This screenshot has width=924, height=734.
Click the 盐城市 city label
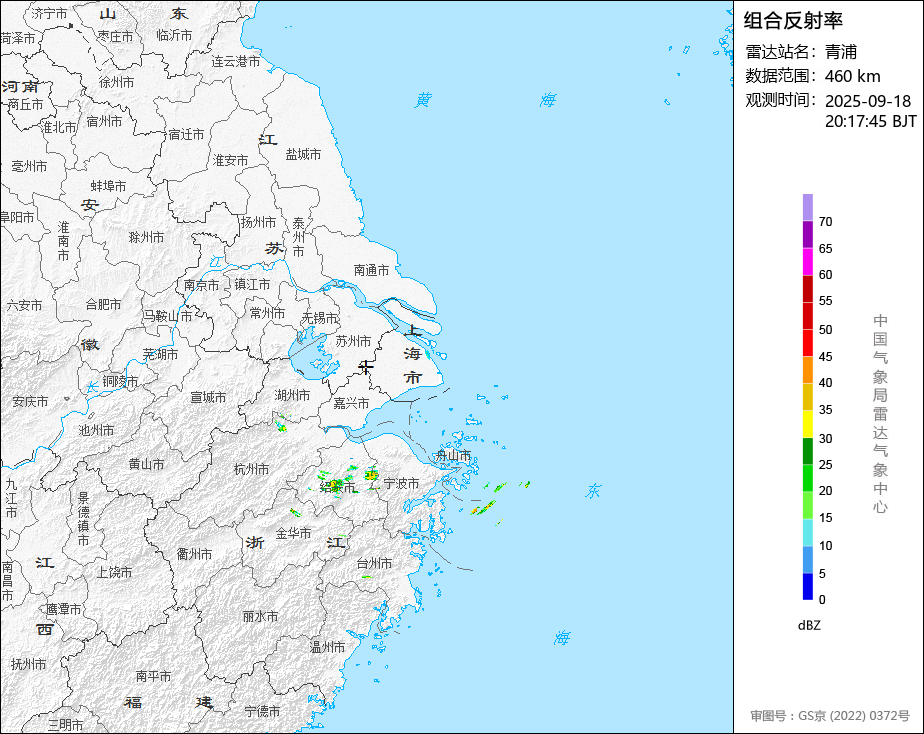point(303,154)
